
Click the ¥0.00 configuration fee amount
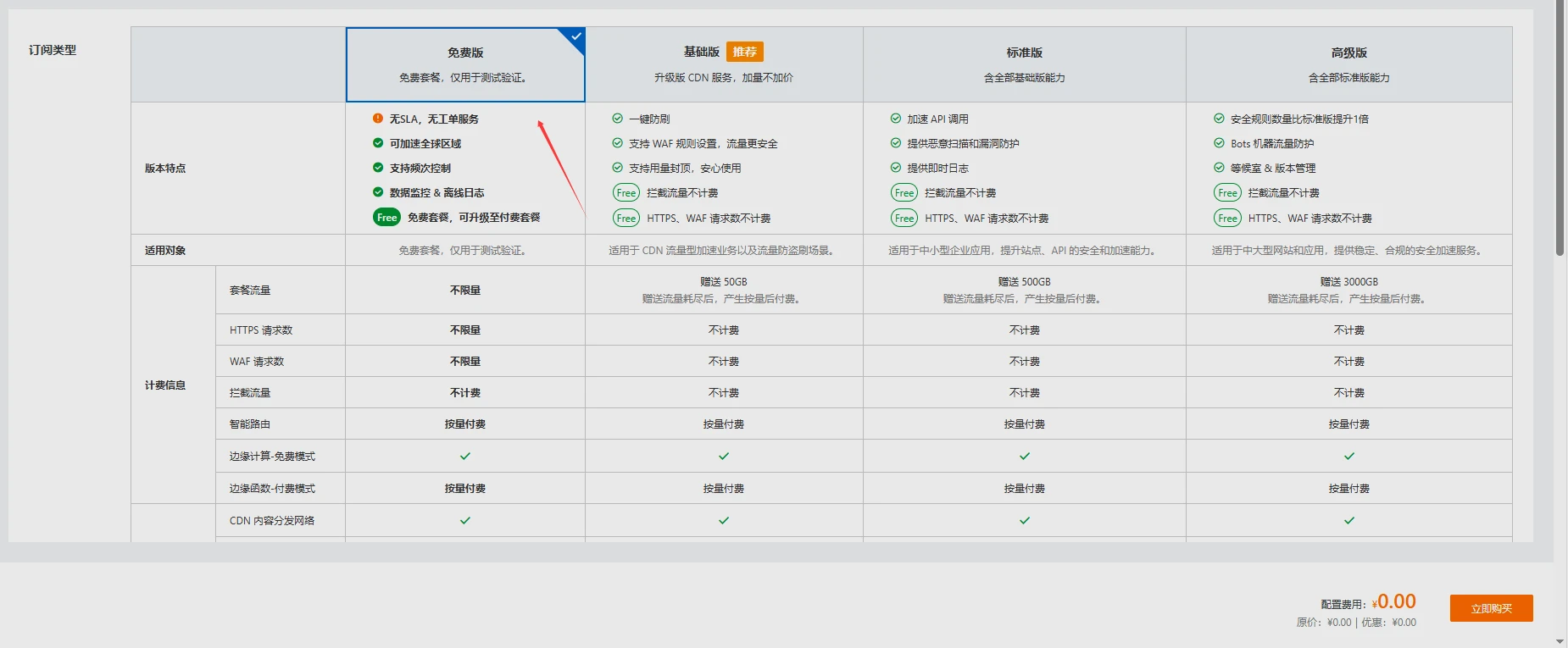click(x=1395, y=601)
